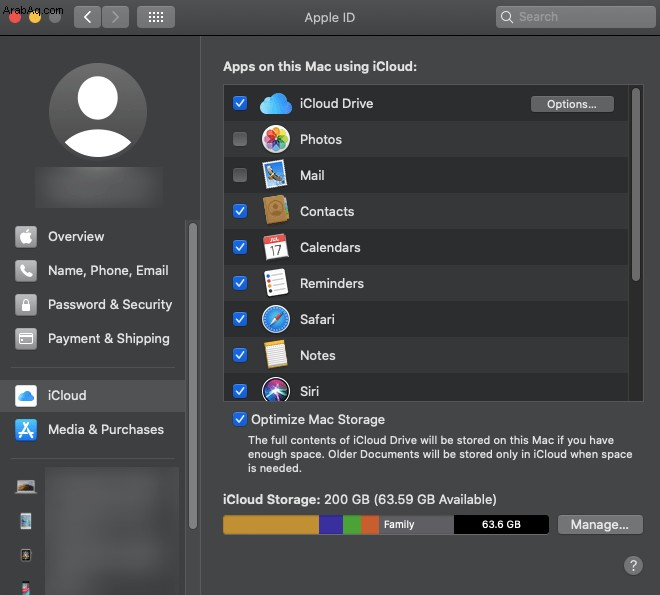Uncheck the Calendars checkbox

(x=240, y=247)
